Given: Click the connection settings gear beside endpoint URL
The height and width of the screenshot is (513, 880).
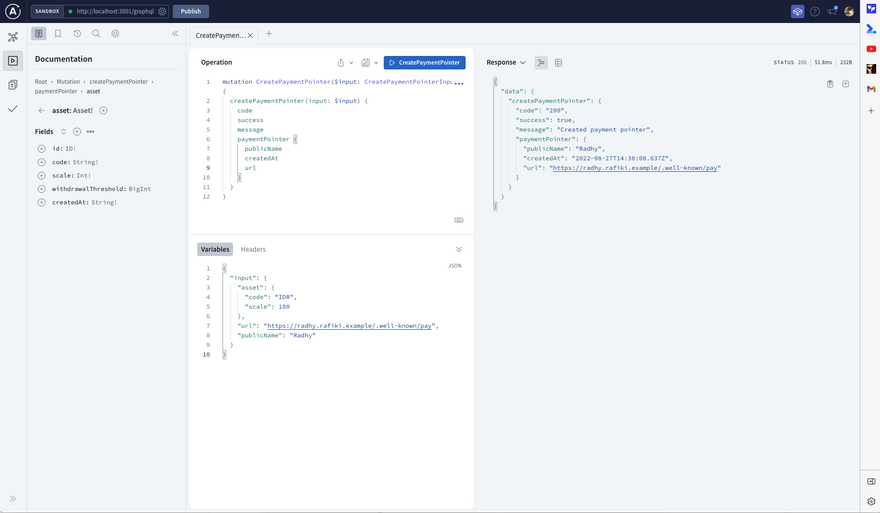Looking at the screenshot, I should pyautogui.click(x=162, y=11).
